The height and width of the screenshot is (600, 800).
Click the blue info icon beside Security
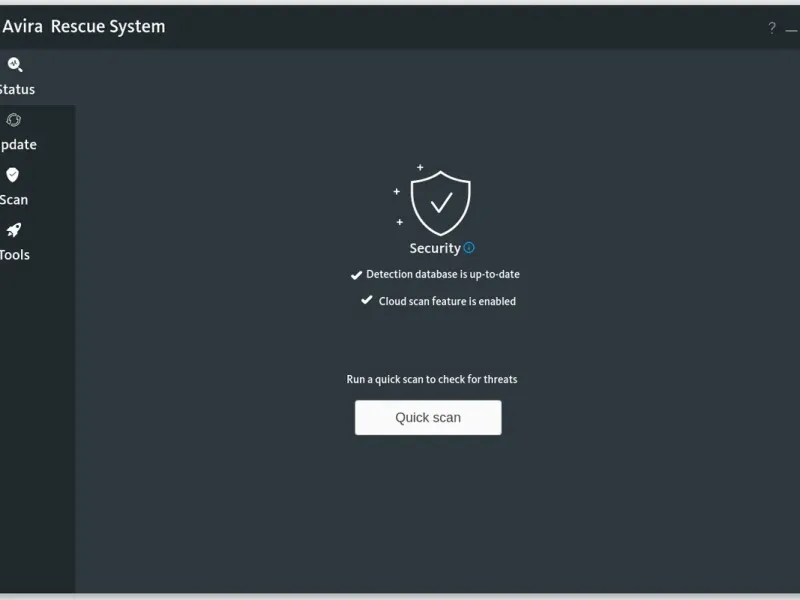coord(469,248)
